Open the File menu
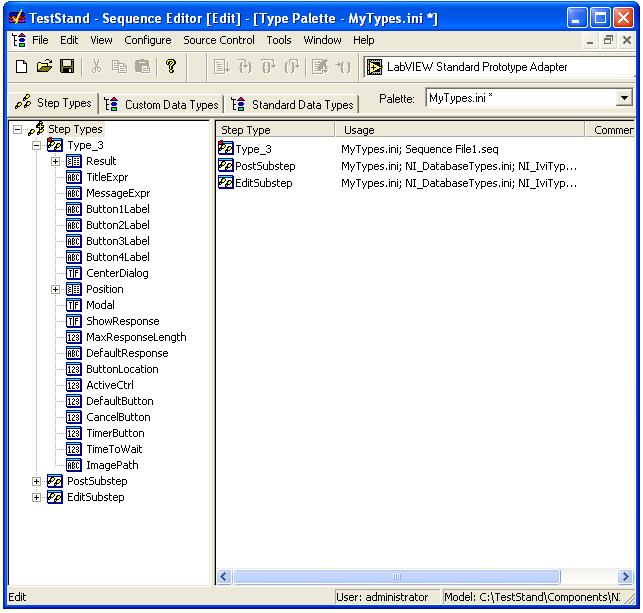The width and height of the screenshot is (643, 613). coord(40,40)
